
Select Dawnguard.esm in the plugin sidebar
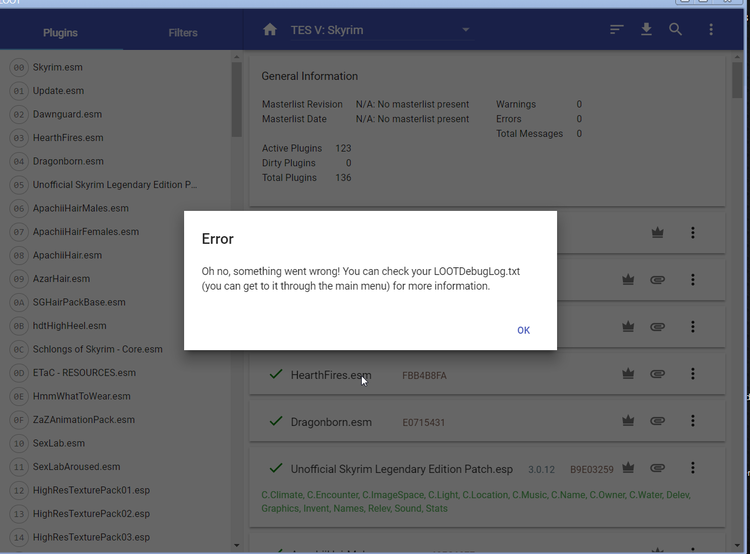pos(115,114)
